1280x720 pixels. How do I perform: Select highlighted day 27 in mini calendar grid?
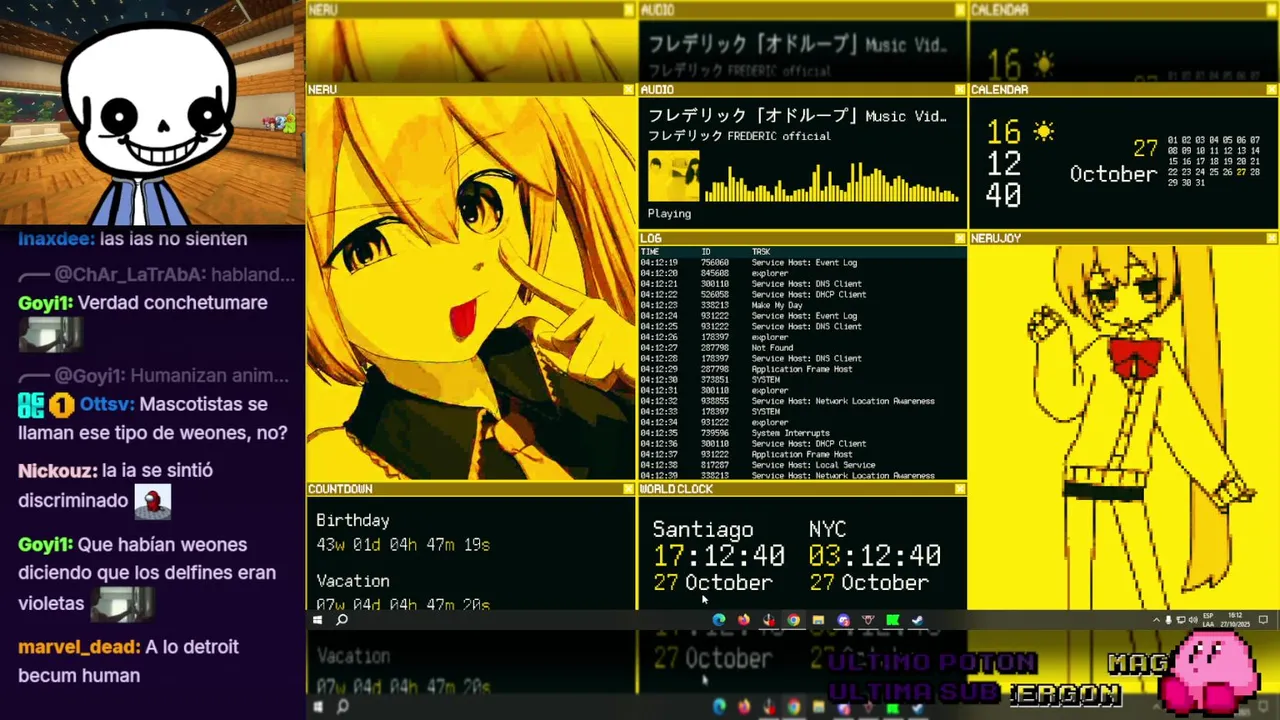(x=1242, y=172)
